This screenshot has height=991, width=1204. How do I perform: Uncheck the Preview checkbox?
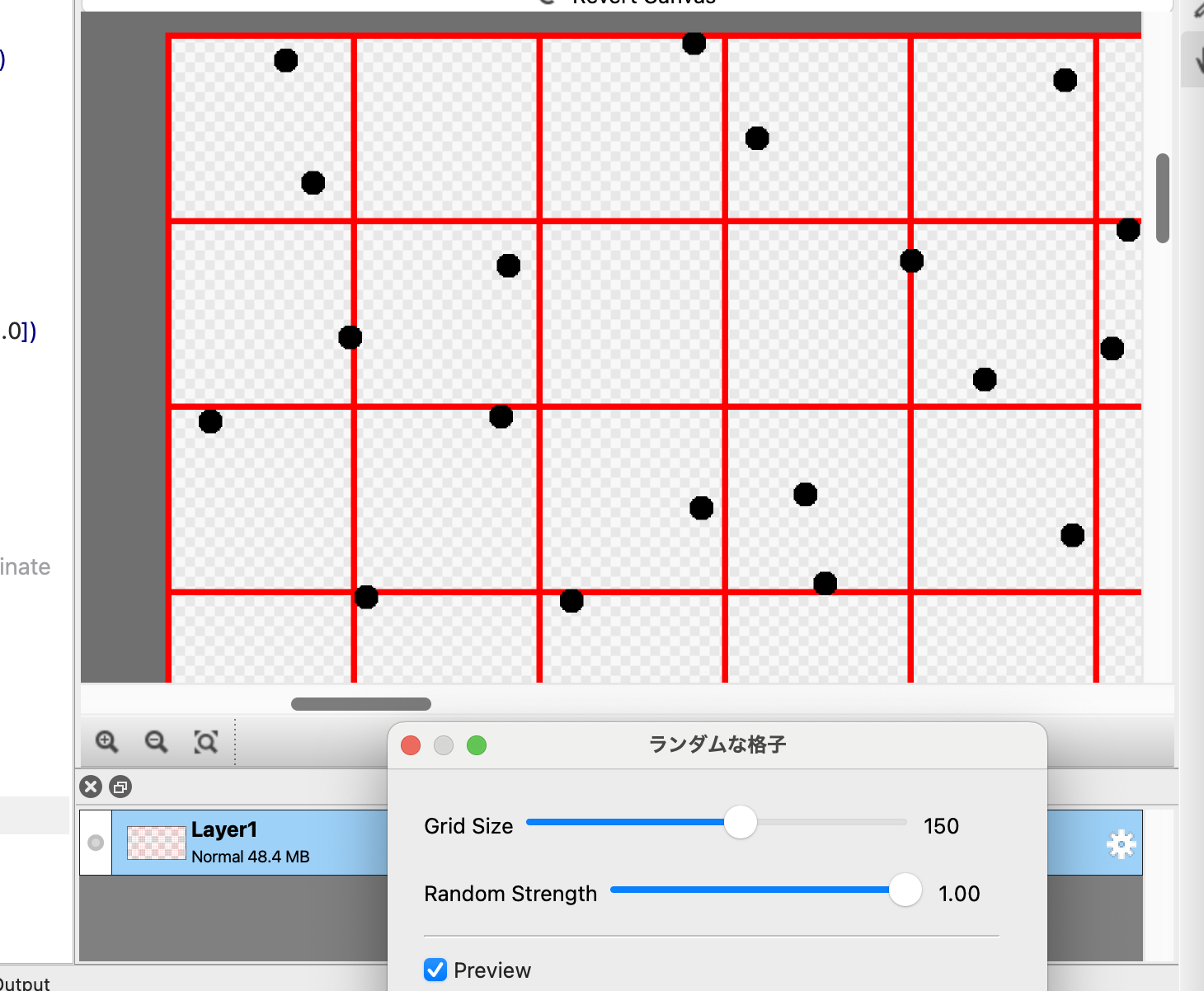click(x=435, y=970)
